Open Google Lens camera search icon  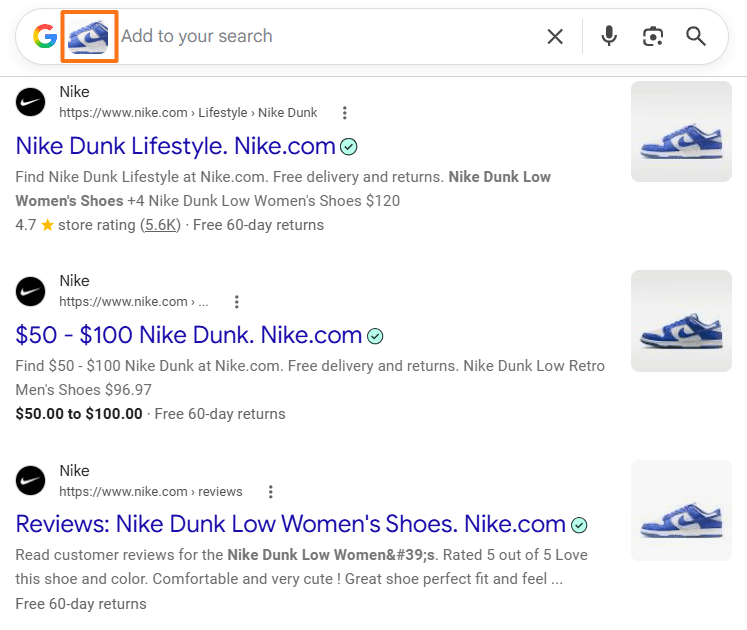[x=653, y=36]
